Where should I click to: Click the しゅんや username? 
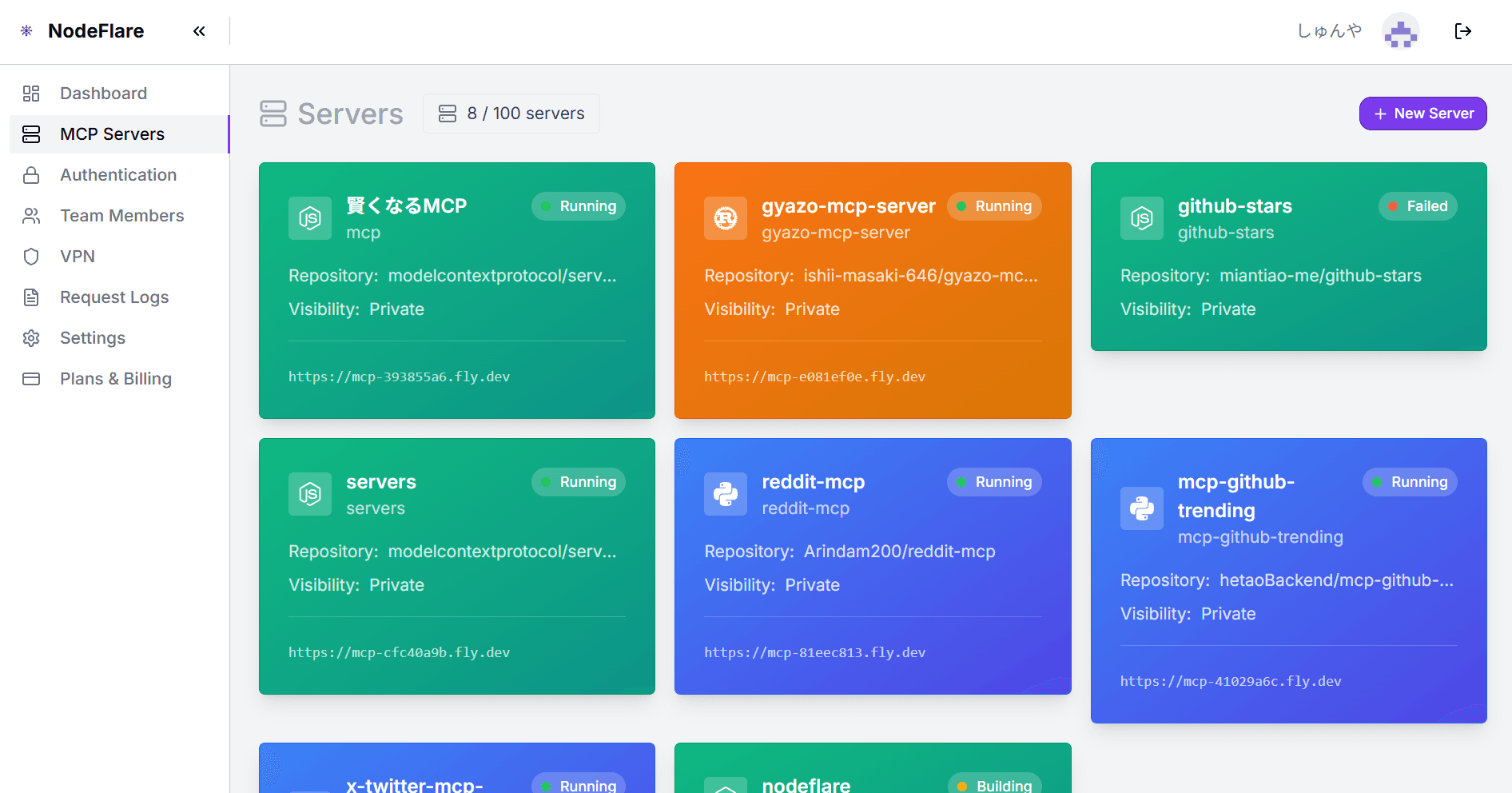click(x=1329, y=31)
